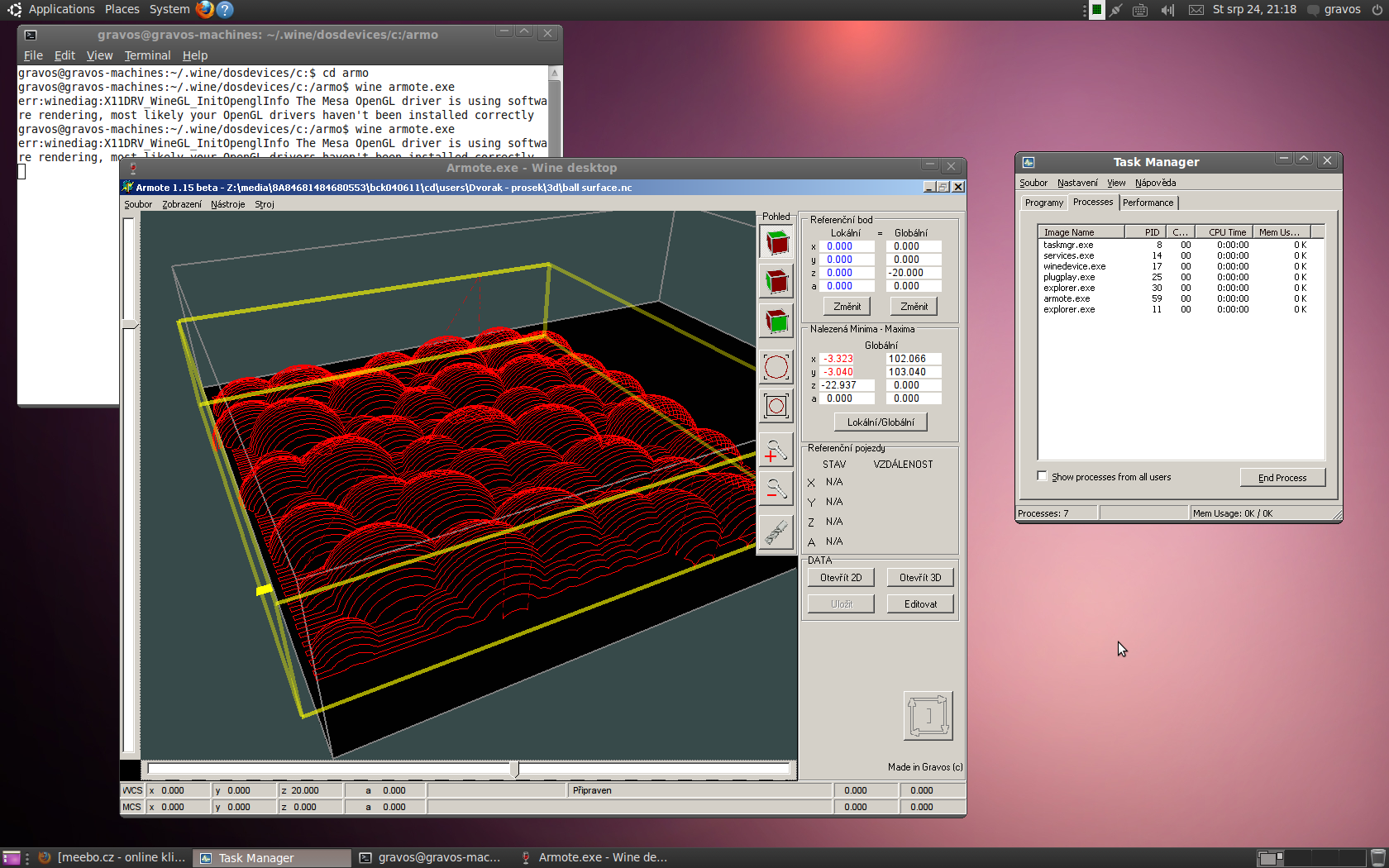Switch to the Programy tab
The image size is (1389, 868).
click(1043, 203)
